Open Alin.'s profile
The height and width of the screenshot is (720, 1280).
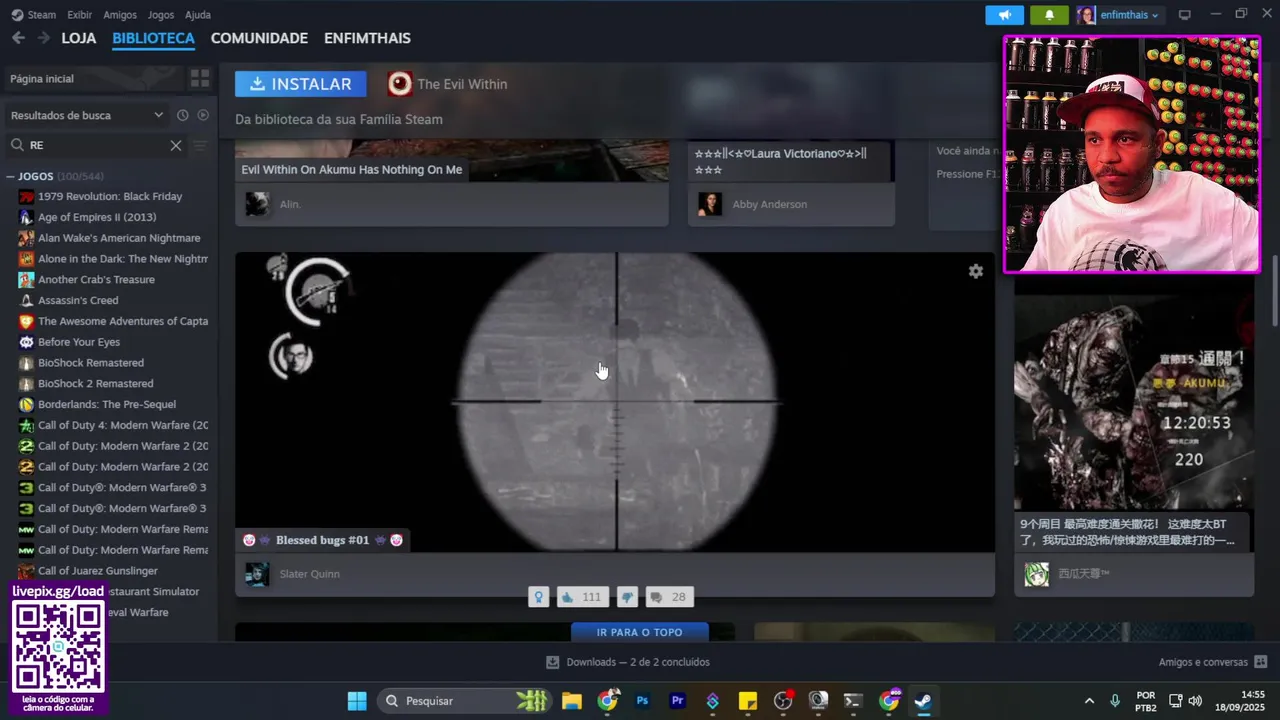pyautogui.click(x=290, y=204)
